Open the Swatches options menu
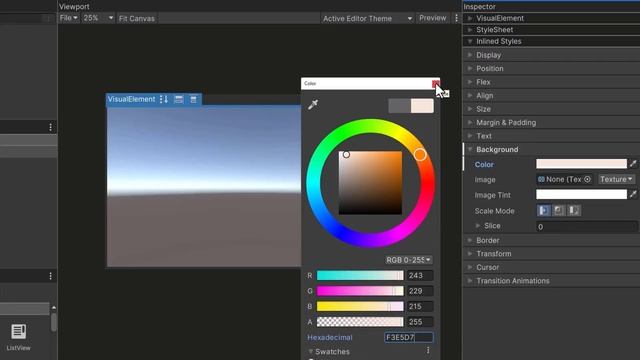The image size is (640, 360). click(428, 350)
